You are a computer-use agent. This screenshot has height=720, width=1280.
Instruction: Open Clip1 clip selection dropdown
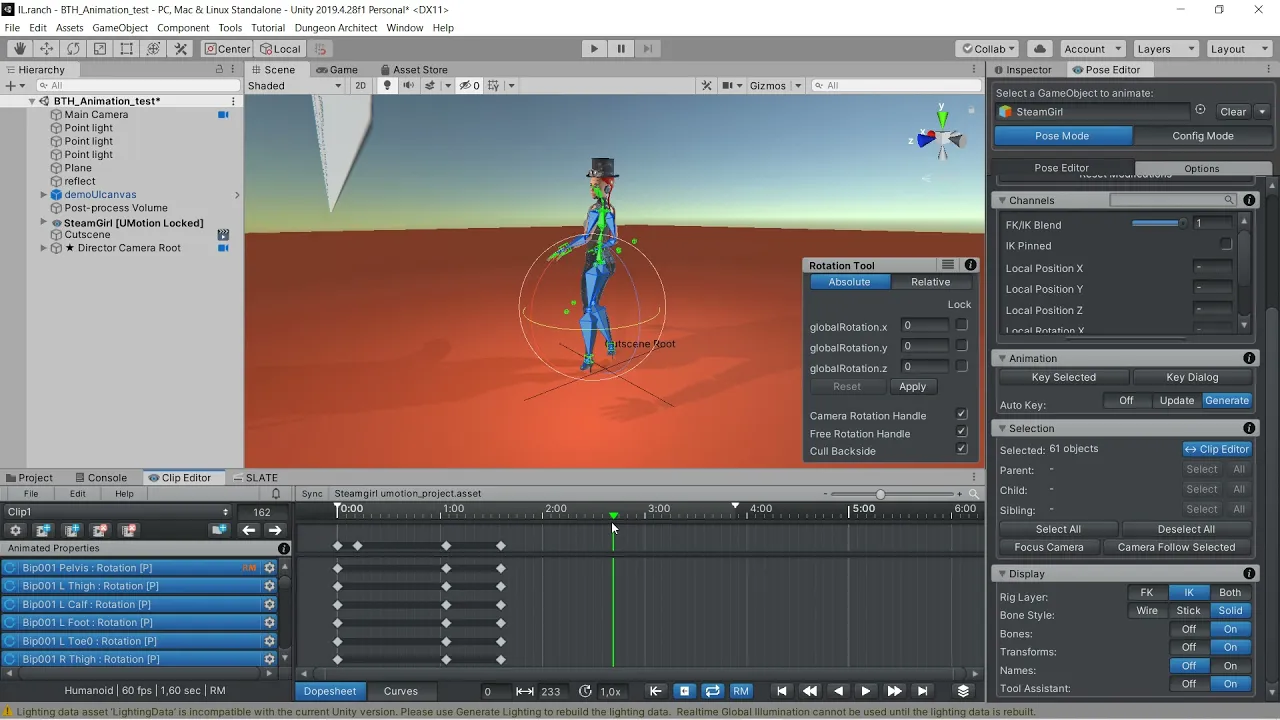click(118, 512)
